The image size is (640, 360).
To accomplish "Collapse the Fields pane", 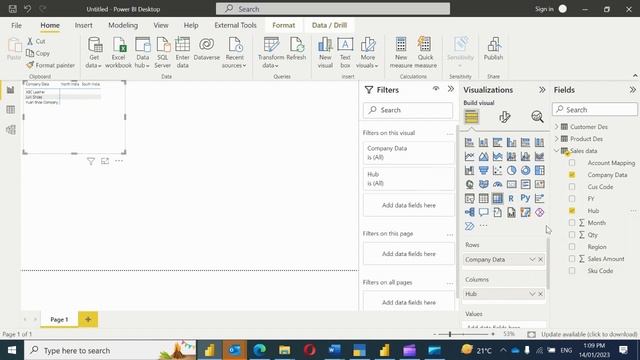I will point(633,90).
